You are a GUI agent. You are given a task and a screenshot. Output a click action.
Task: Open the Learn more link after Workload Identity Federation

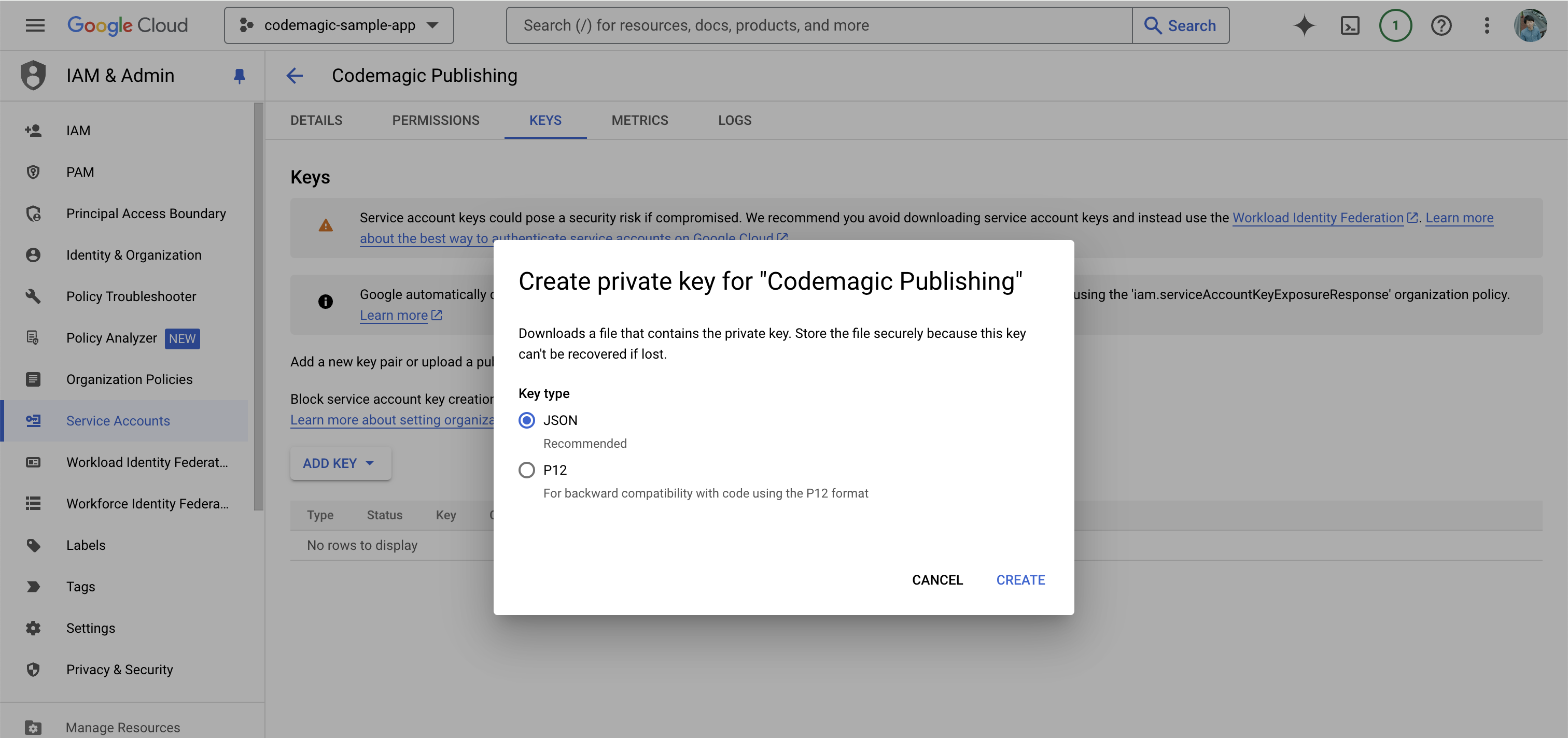point(1459,217)
